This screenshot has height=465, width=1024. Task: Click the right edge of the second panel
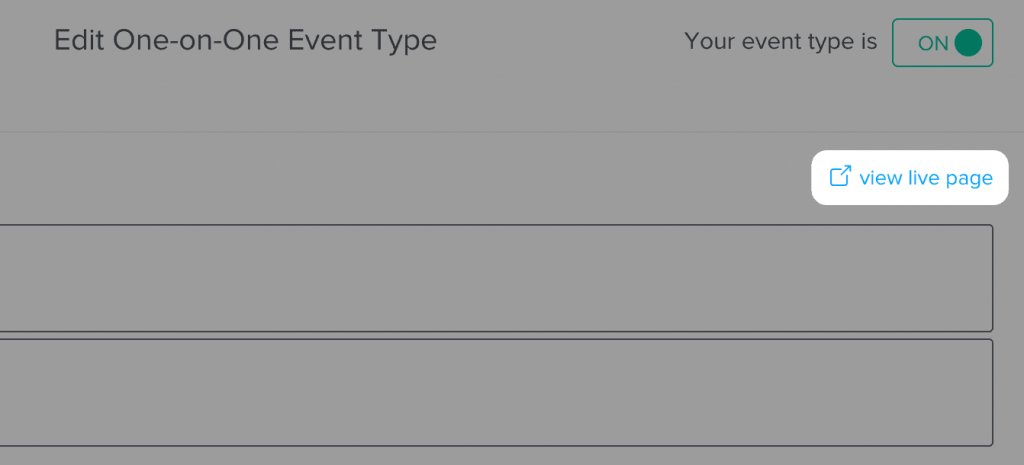click(993, 393)
